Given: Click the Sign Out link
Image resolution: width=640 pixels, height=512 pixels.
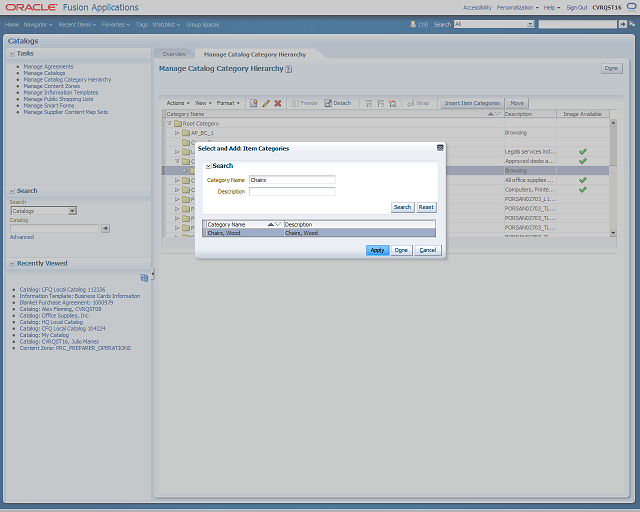Looking at the screenshot, I should [577, 7].
